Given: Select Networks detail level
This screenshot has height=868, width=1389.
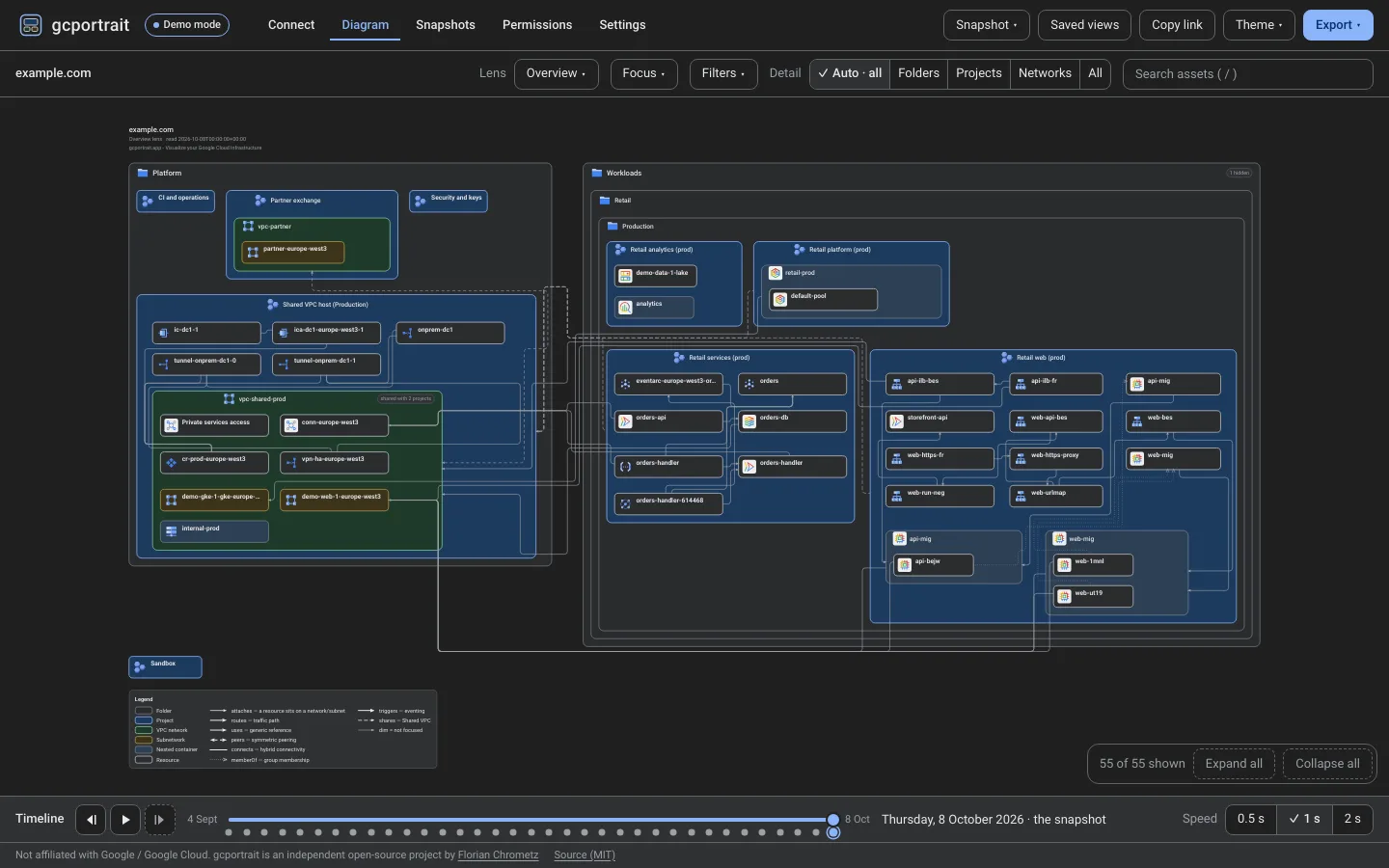Looking at the screenshot, I should [1045, 73].
